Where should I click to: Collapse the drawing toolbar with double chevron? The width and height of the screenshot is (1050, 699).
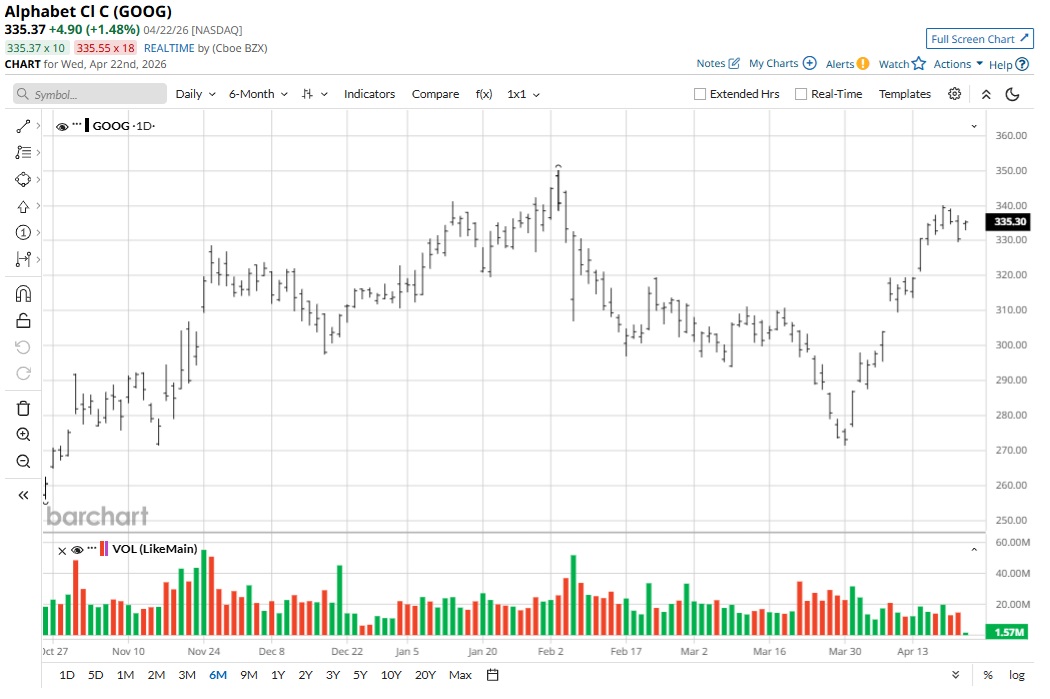click(23, 495)
